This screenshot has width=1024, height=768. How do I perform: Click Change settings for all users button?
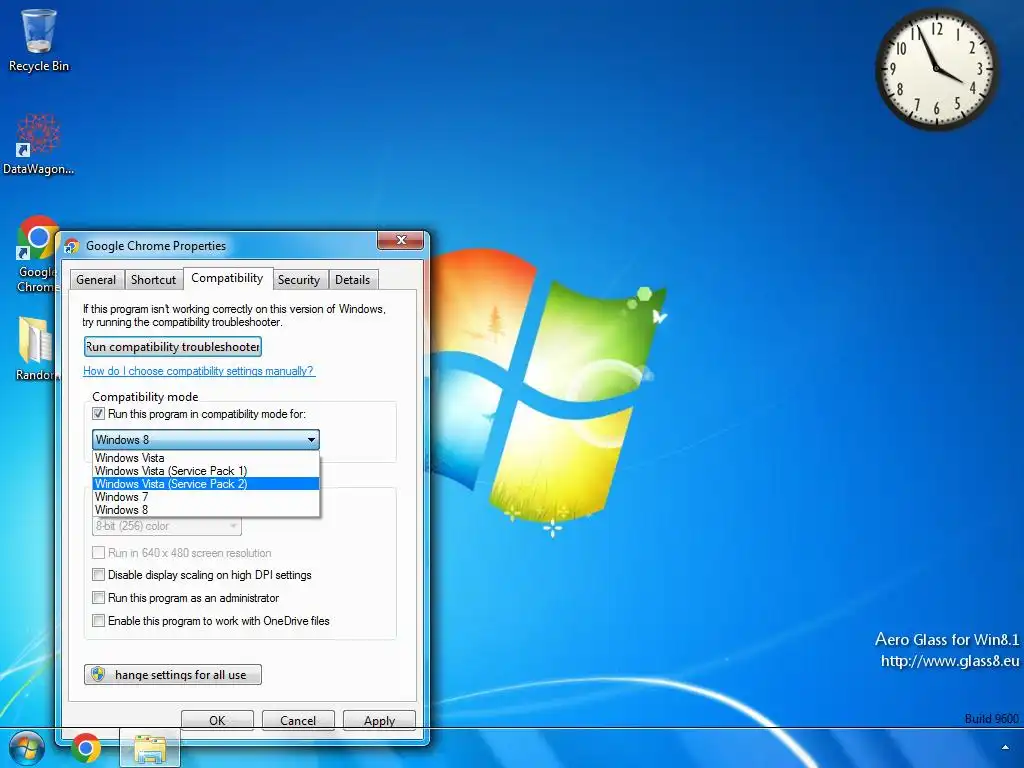pyautogui.click(x=172, y=675)
